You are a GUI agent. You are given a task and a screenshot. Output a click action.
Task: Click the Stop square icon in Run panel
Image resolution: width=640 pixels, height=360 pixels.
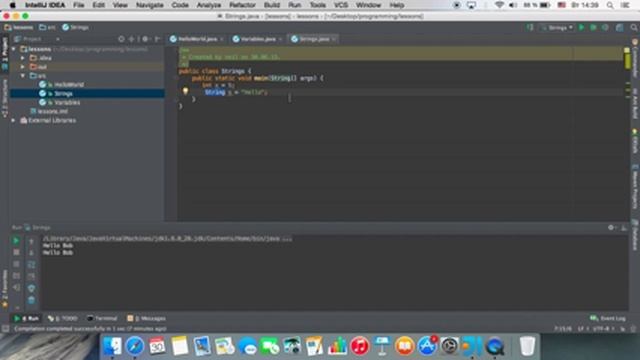pos(16,253)
